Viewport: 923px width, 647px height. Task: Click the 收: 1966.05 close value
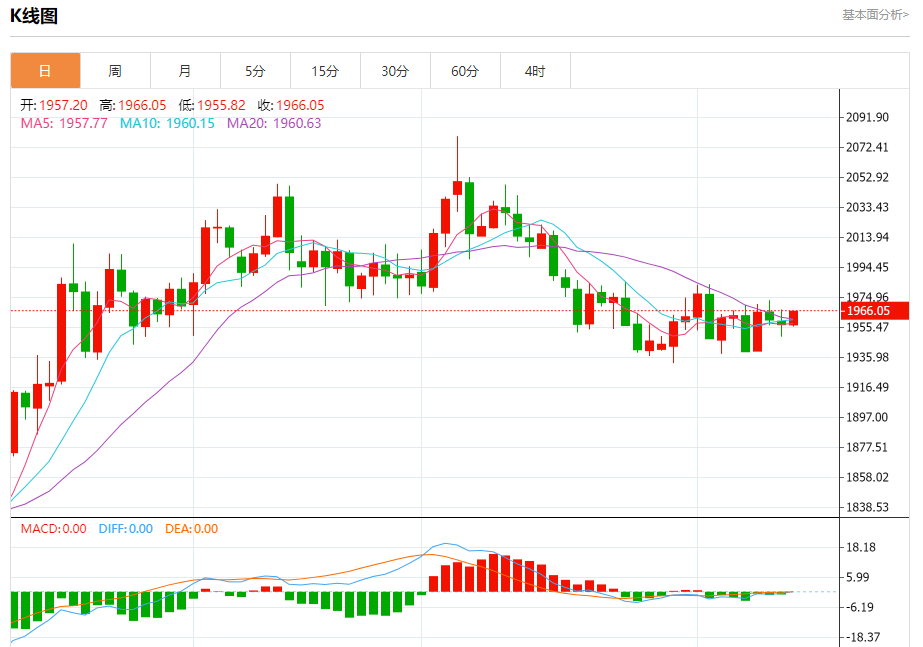291,105
